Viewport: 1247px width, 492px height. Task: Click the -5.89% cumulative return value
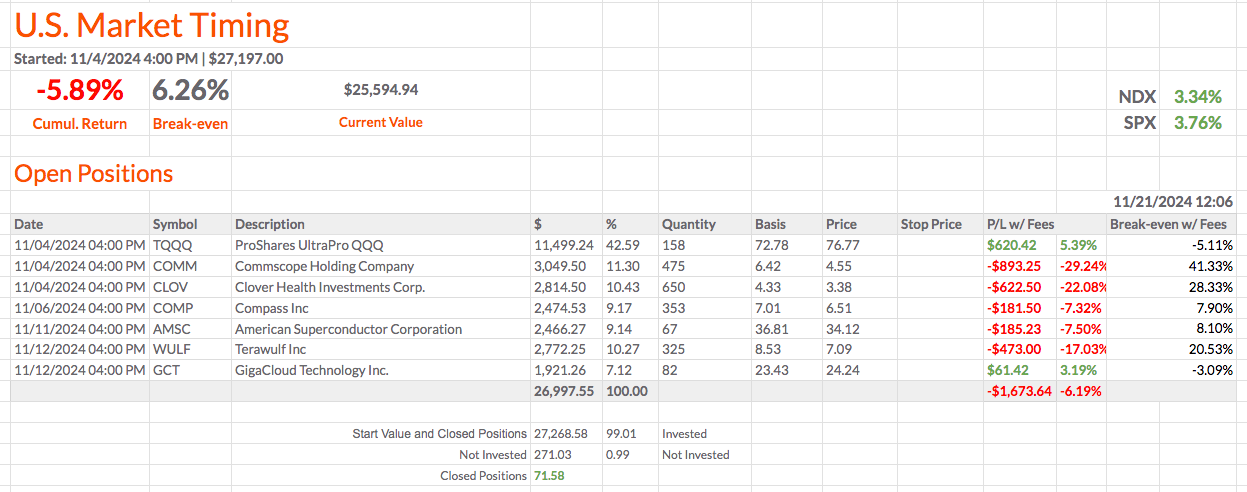[80, 91]
